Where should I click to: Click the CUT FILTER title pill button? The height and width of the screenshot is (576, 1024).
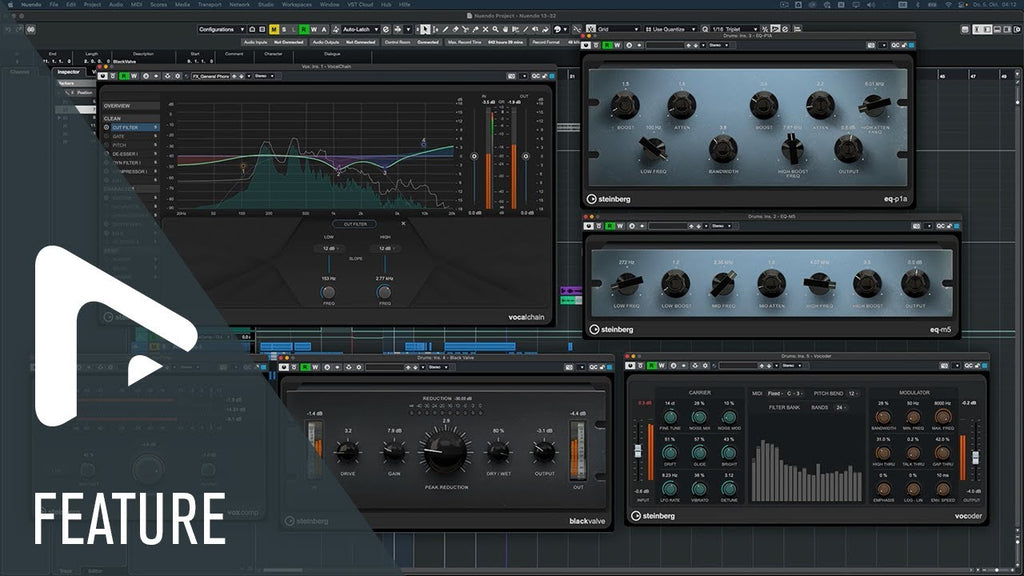[x=355, y=224]
